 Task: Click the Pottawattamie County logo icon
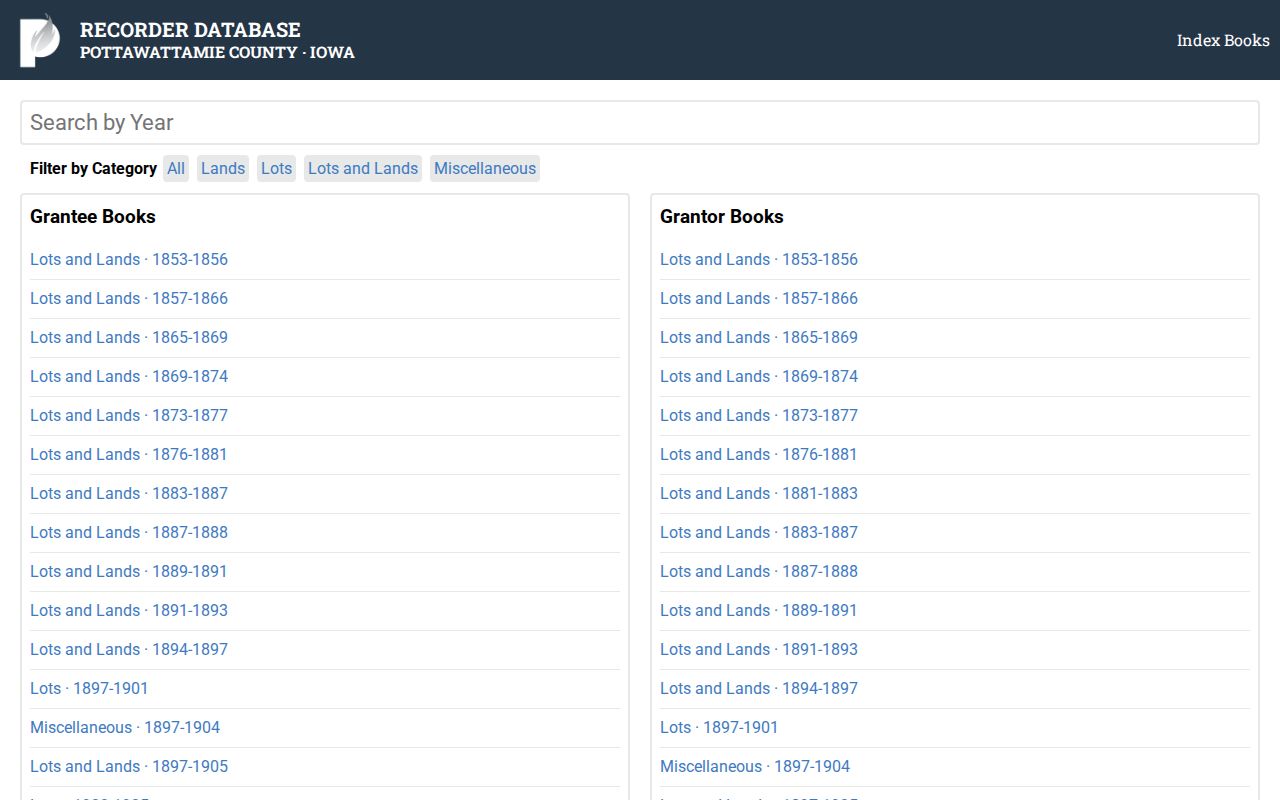[x=40, y=40]
